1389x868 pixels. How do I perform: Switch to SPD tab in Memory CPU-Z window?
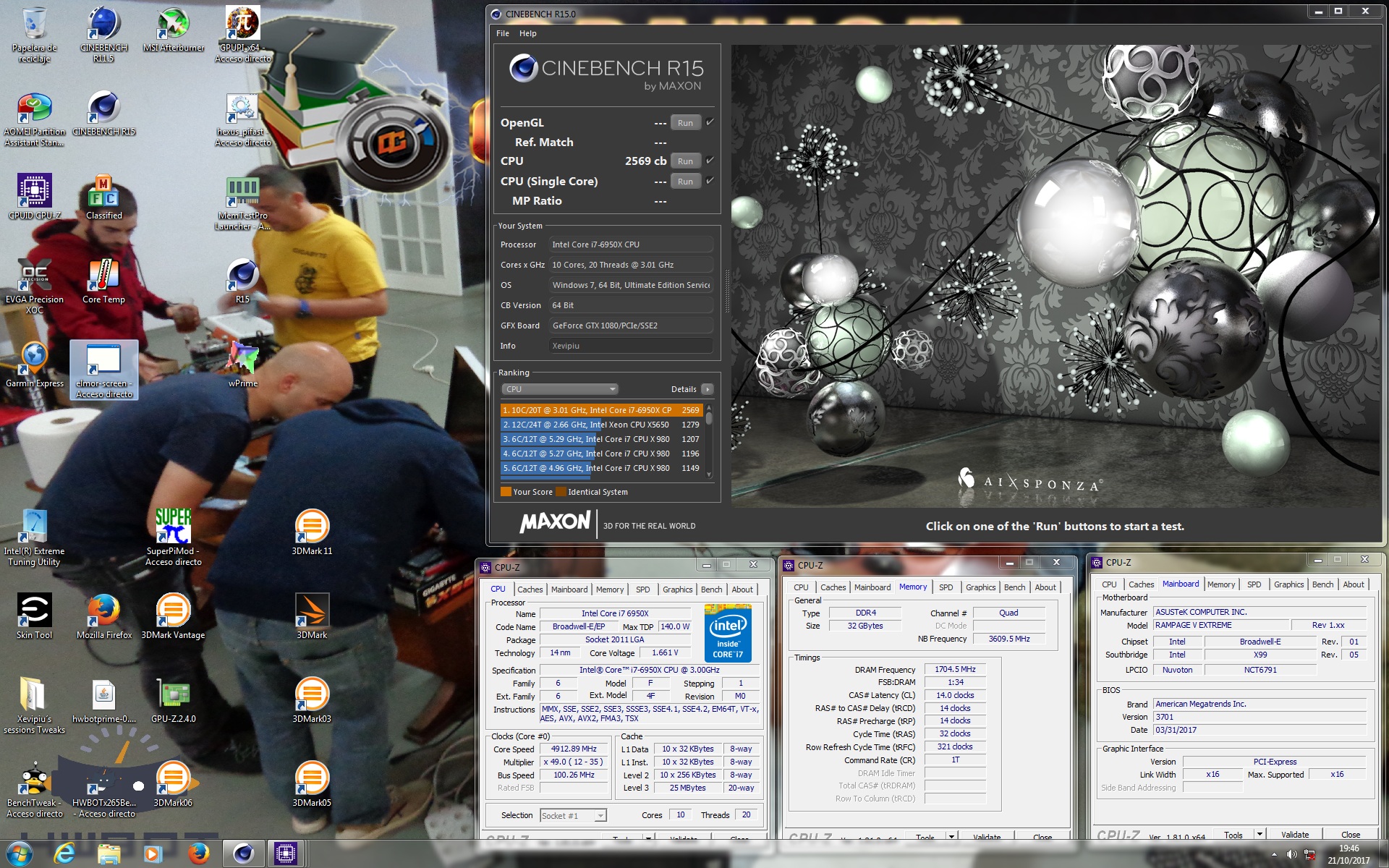coord(946,587)
